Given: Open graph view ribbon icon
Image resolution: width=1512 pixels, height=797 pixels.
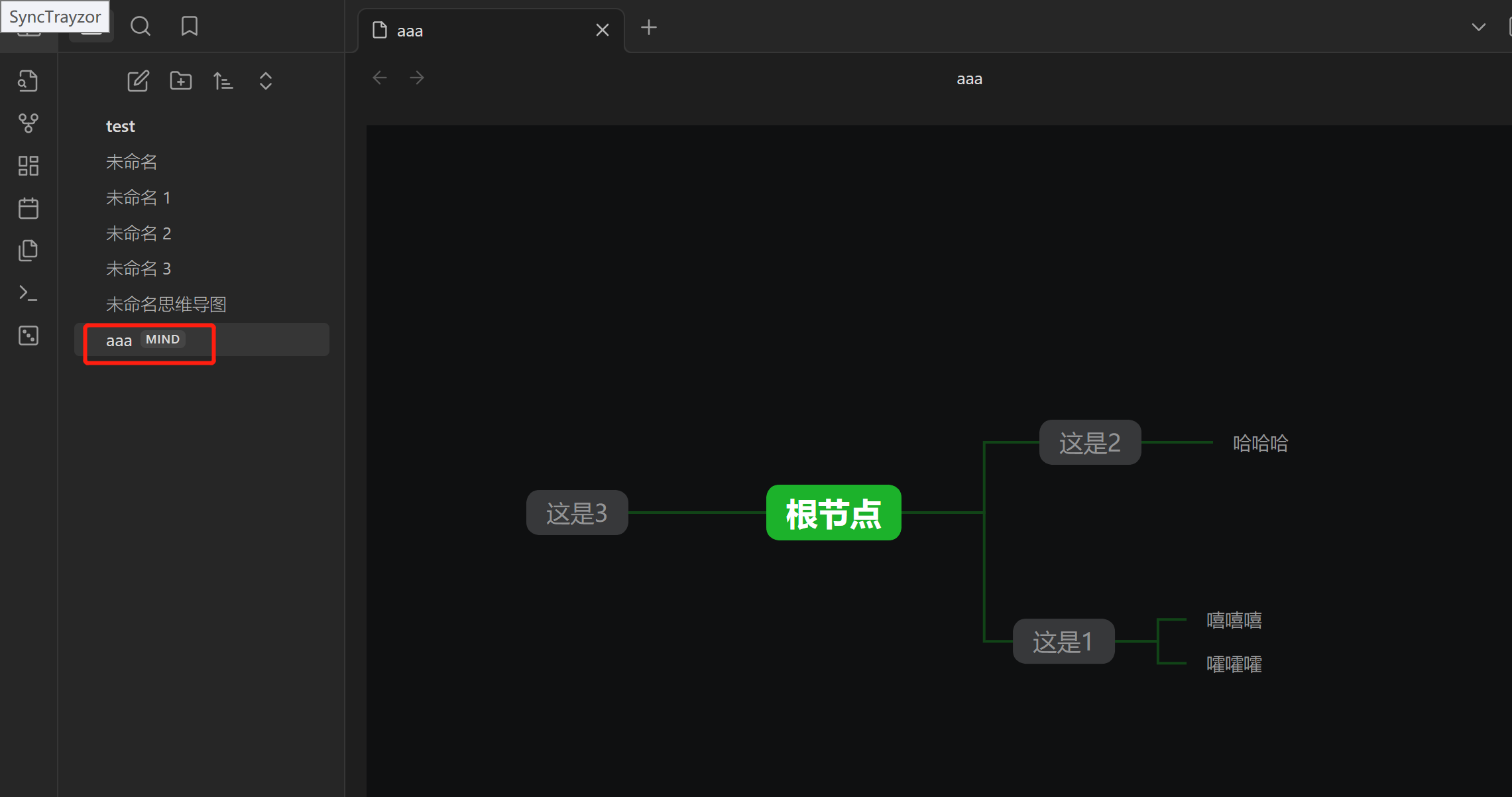Looking at the screenshot, I should tap(29, 123).
